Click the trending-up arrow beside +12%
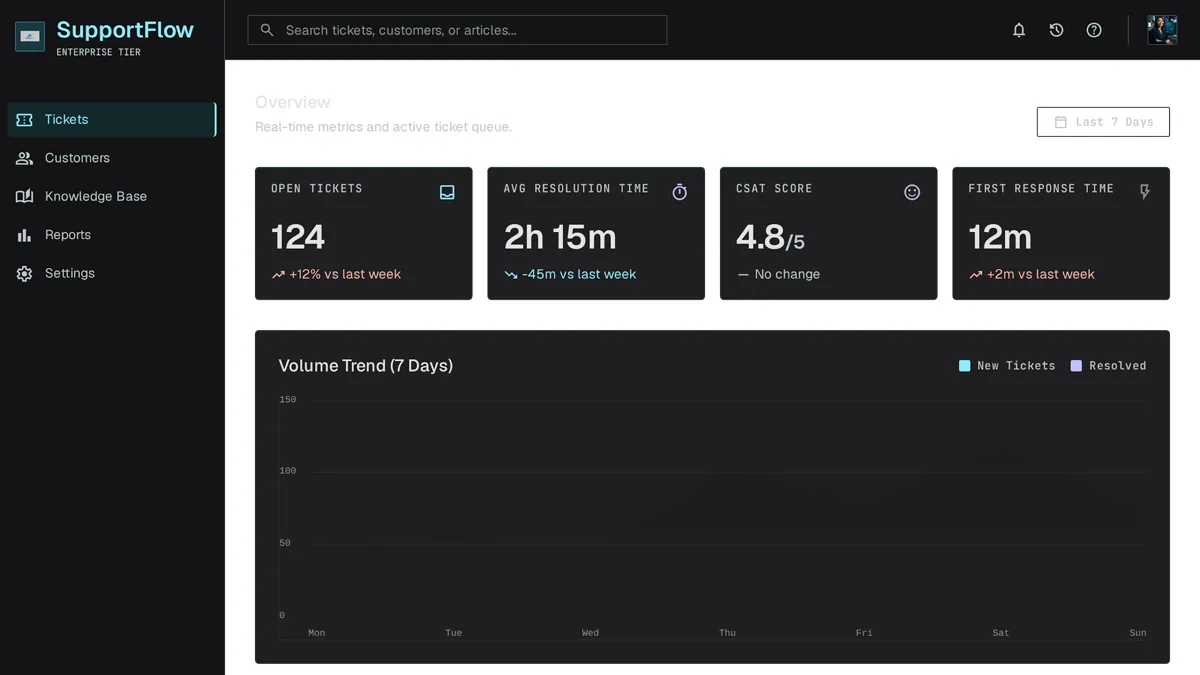Image resolution: width=1200 pixels, height=675 pixels. pos(278,274)
